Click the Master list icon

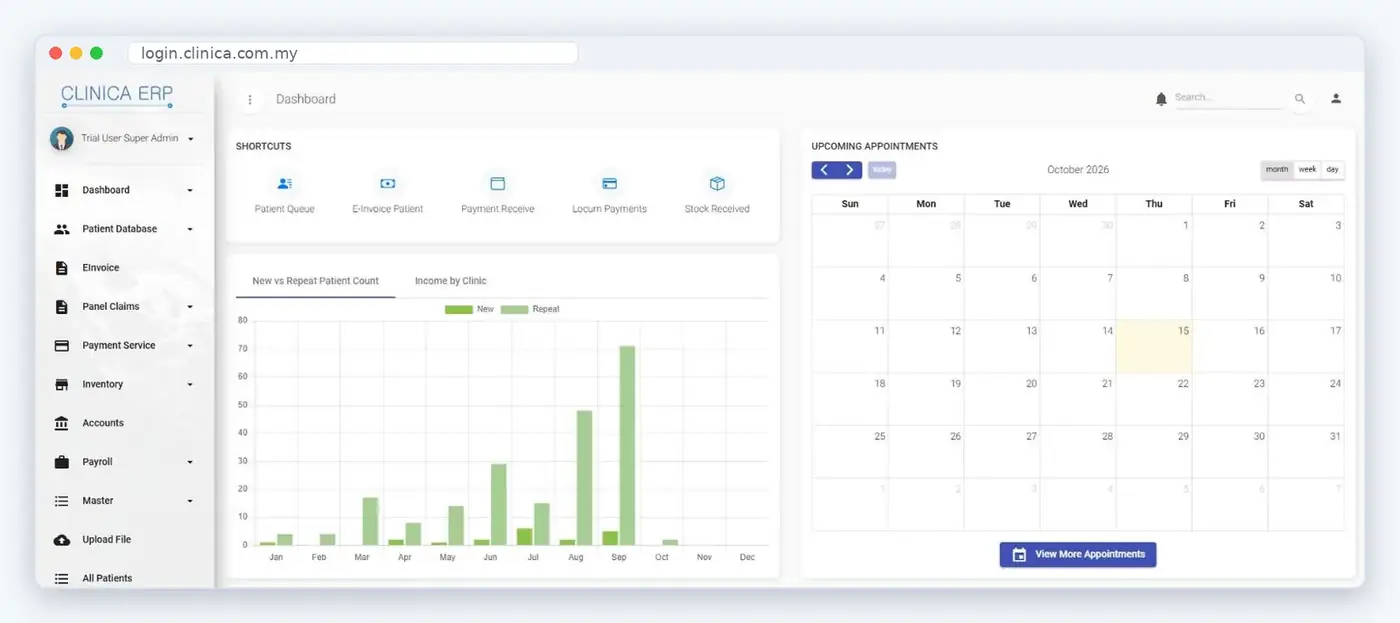point(62,501)
